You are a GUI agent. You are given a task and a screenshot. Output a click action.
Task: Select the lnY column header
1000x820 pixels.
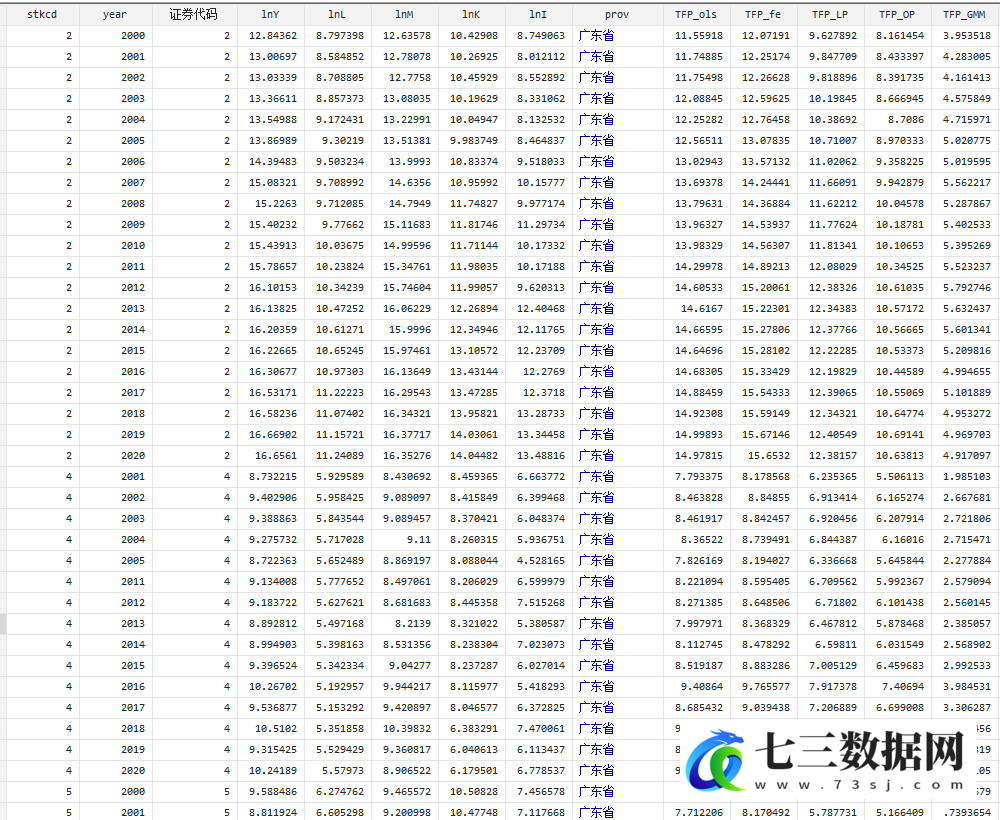click(x=270, y=14)
